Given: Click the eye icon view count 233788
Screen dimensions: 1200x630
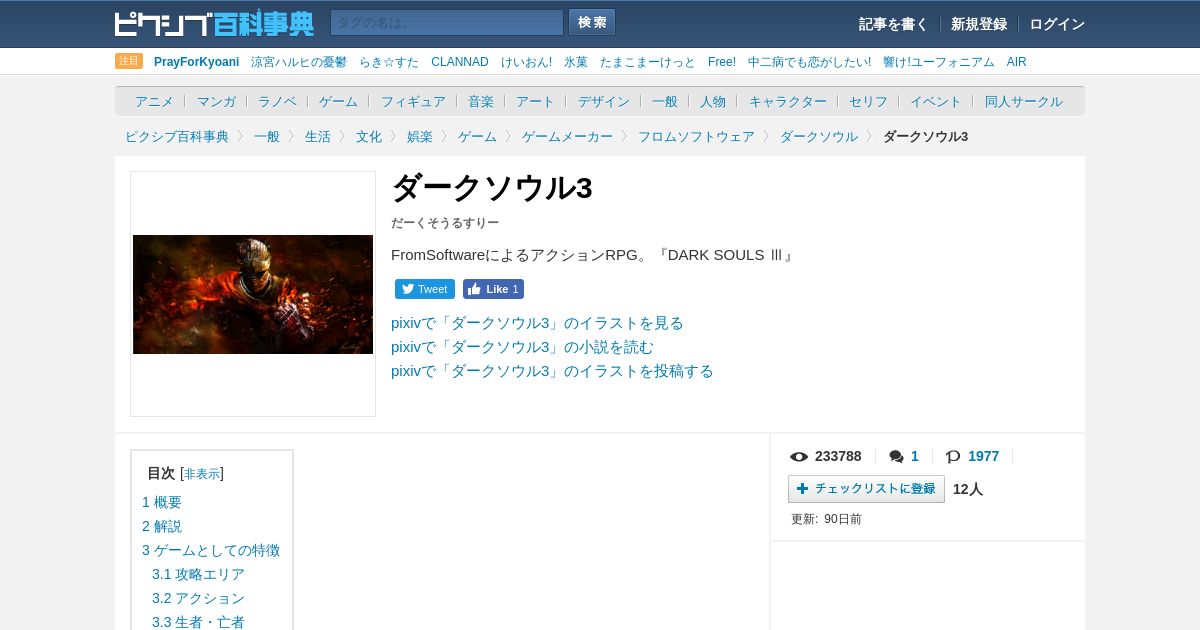Looking at the screenshot, I should tap(825, 456).
